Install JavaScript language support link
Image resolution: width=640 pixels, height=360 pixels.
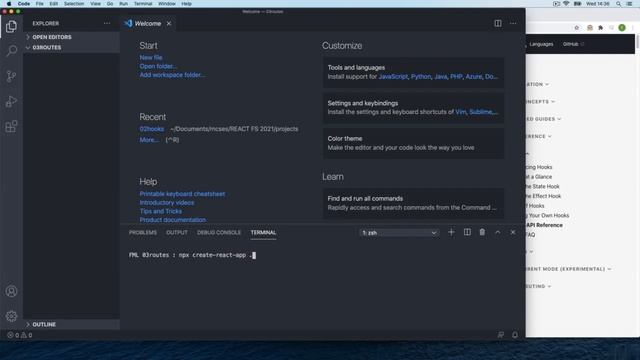click(393, 76)
